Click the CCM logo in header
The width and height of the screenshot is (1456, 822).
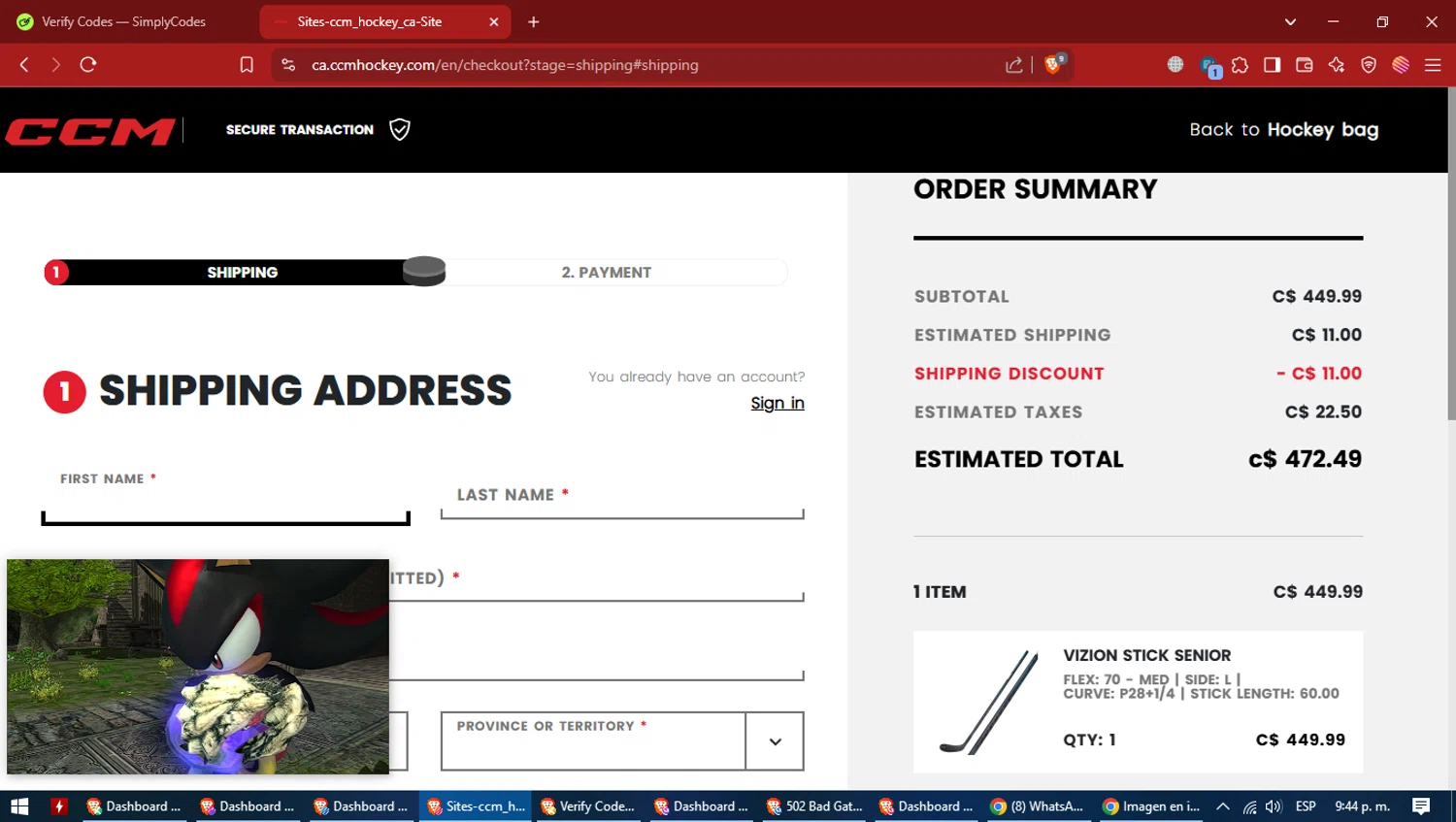click(x=90, y=131)
